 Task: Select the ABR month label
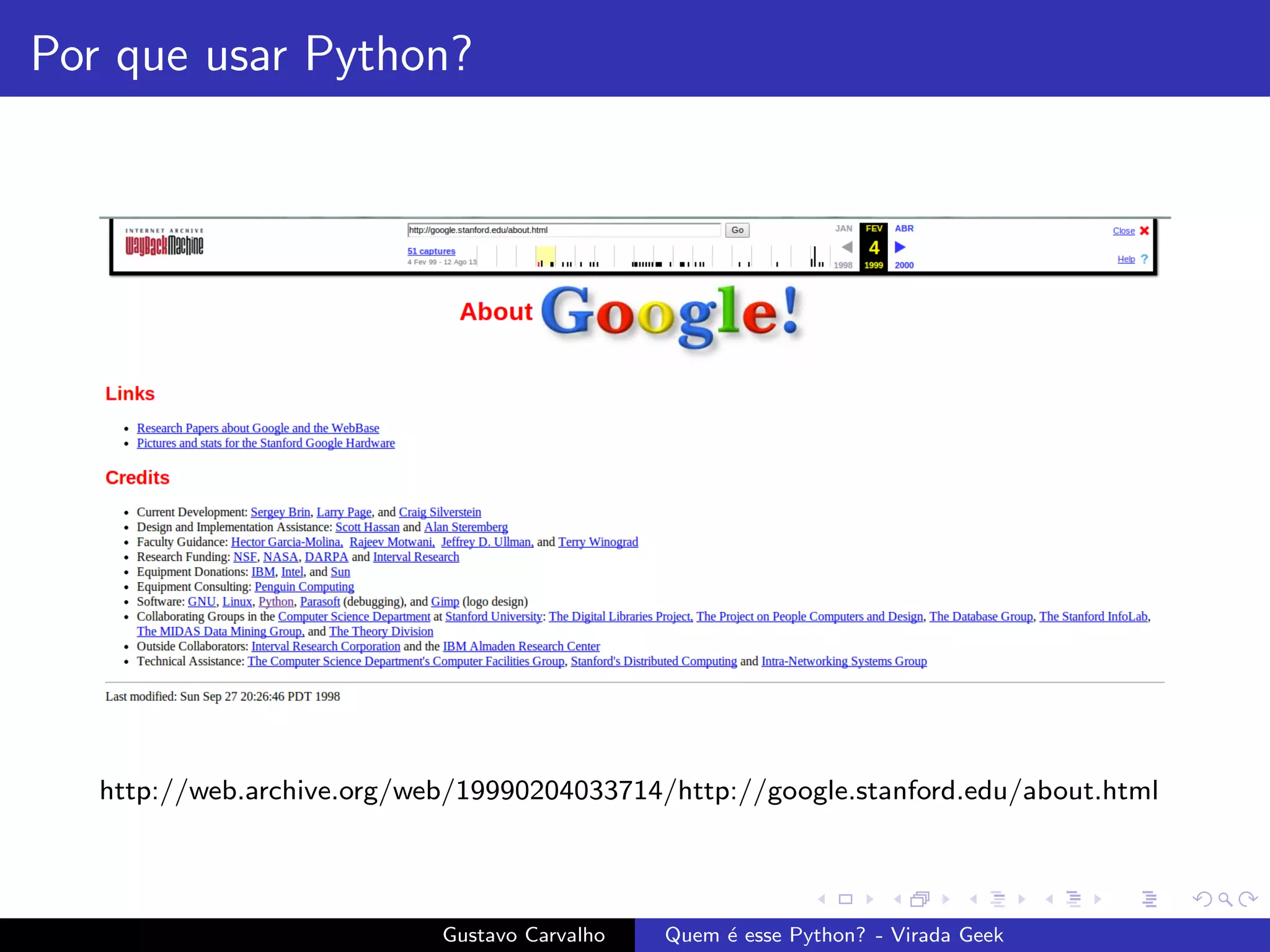click(x=904, y=228)
